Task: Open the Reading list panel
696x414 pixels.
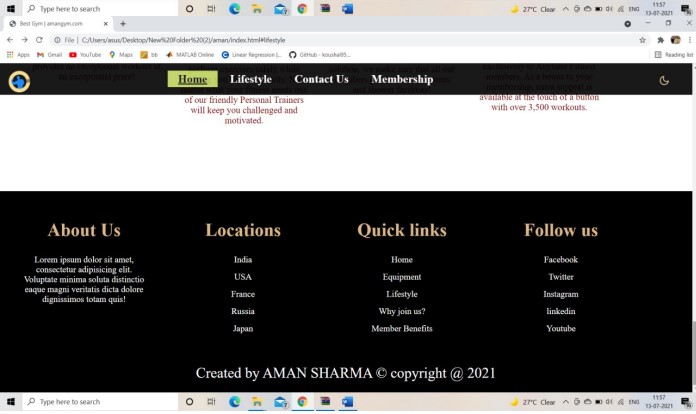Action: coord(673,55)
